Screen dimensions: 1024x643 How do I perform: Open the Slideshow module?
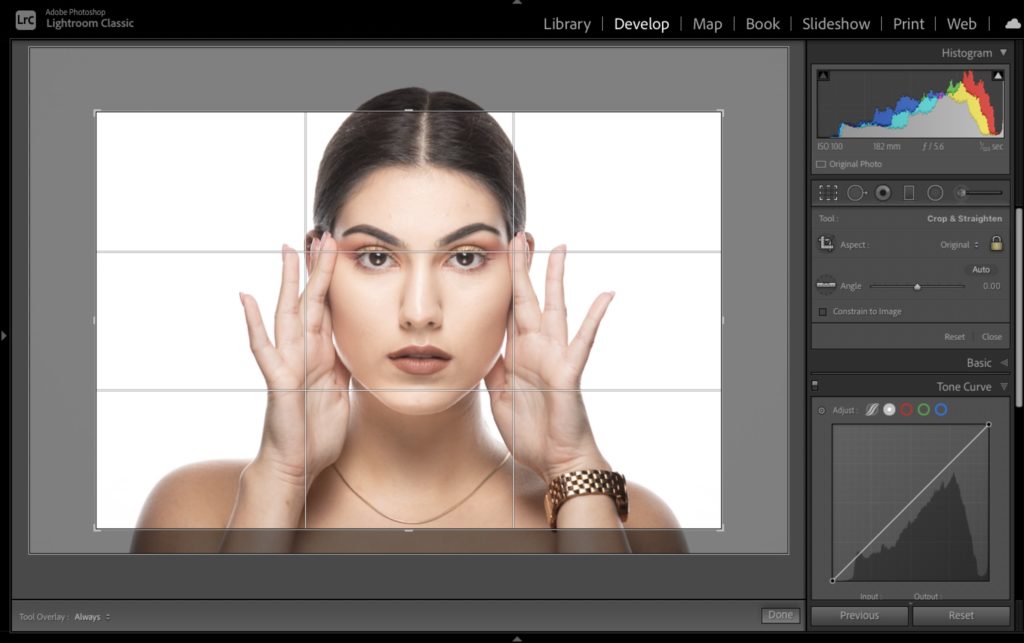pos(836,23)
